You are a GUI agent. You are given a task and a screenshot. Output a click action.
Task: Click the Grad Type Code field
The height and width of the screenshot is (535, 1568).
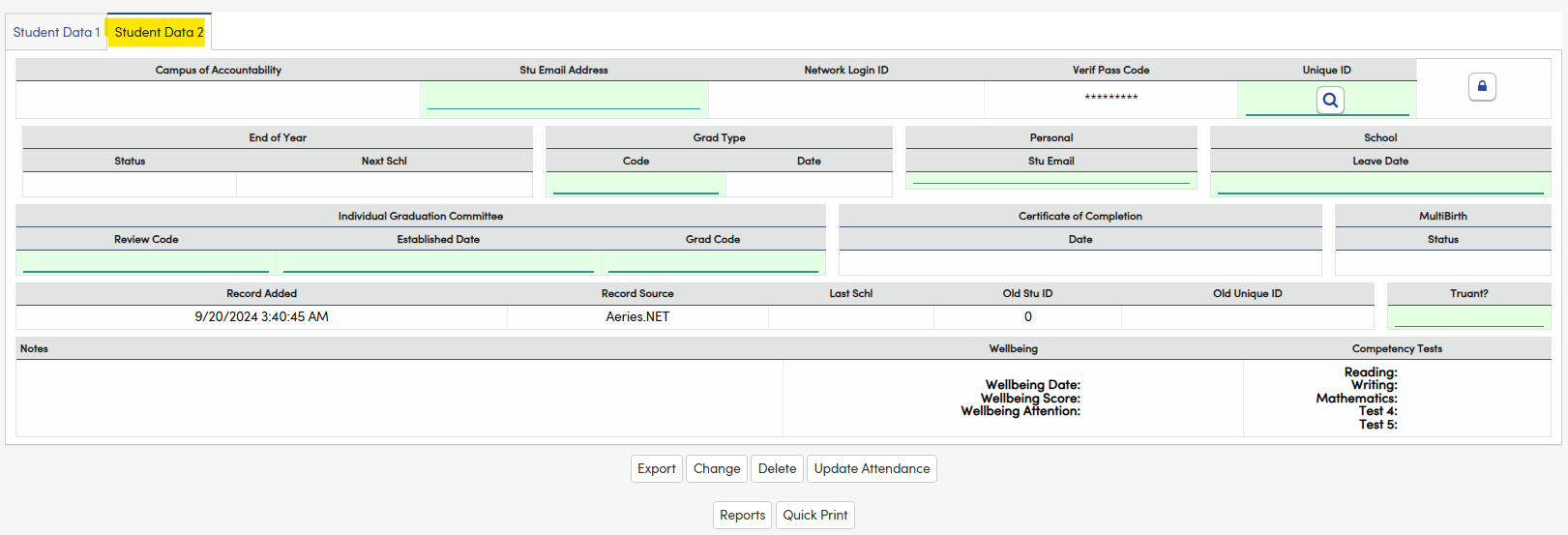click(x=636, y=184)
